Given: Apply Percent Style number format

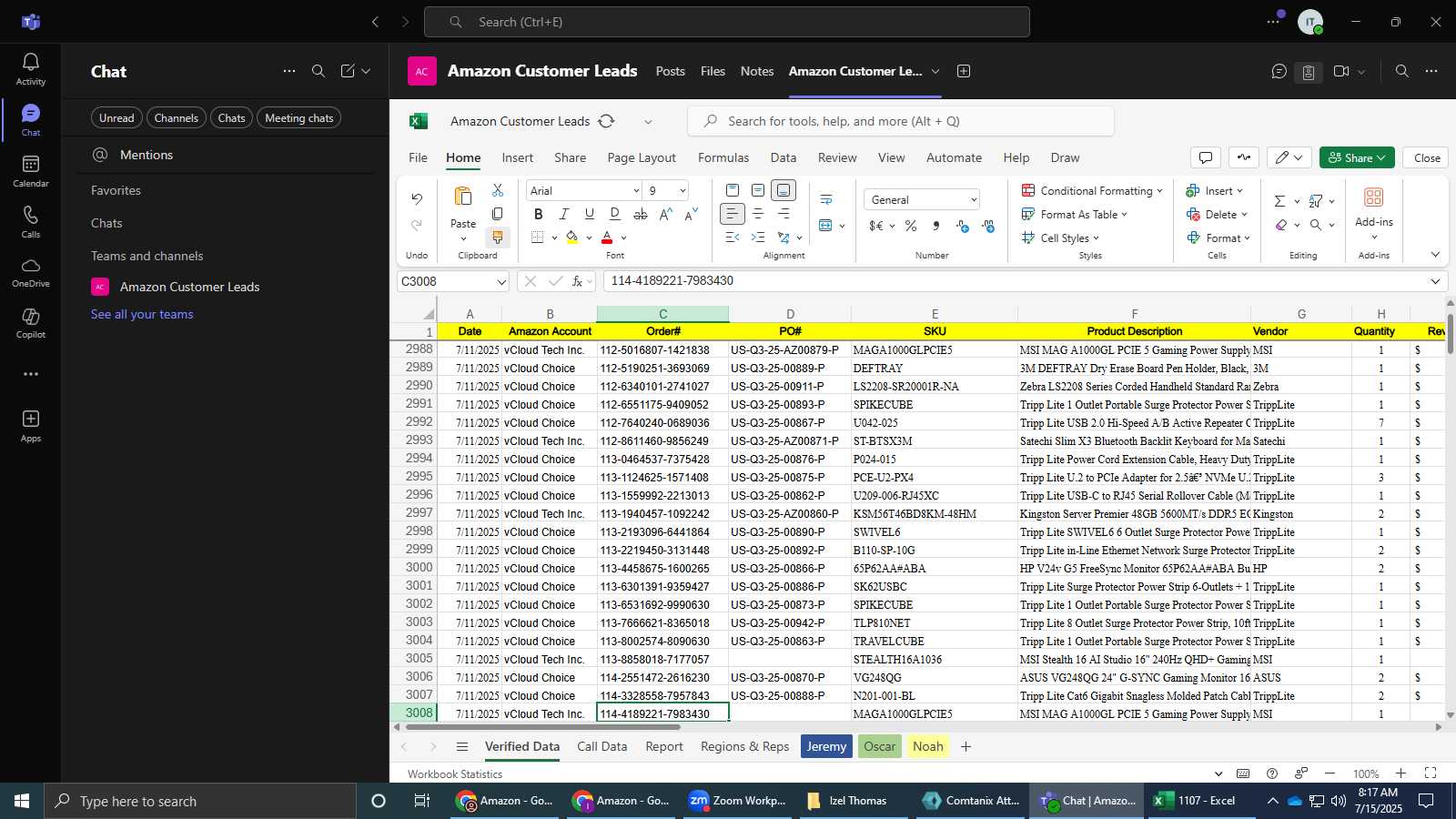Looking at the screenshot, I should (x=911, y=226).
